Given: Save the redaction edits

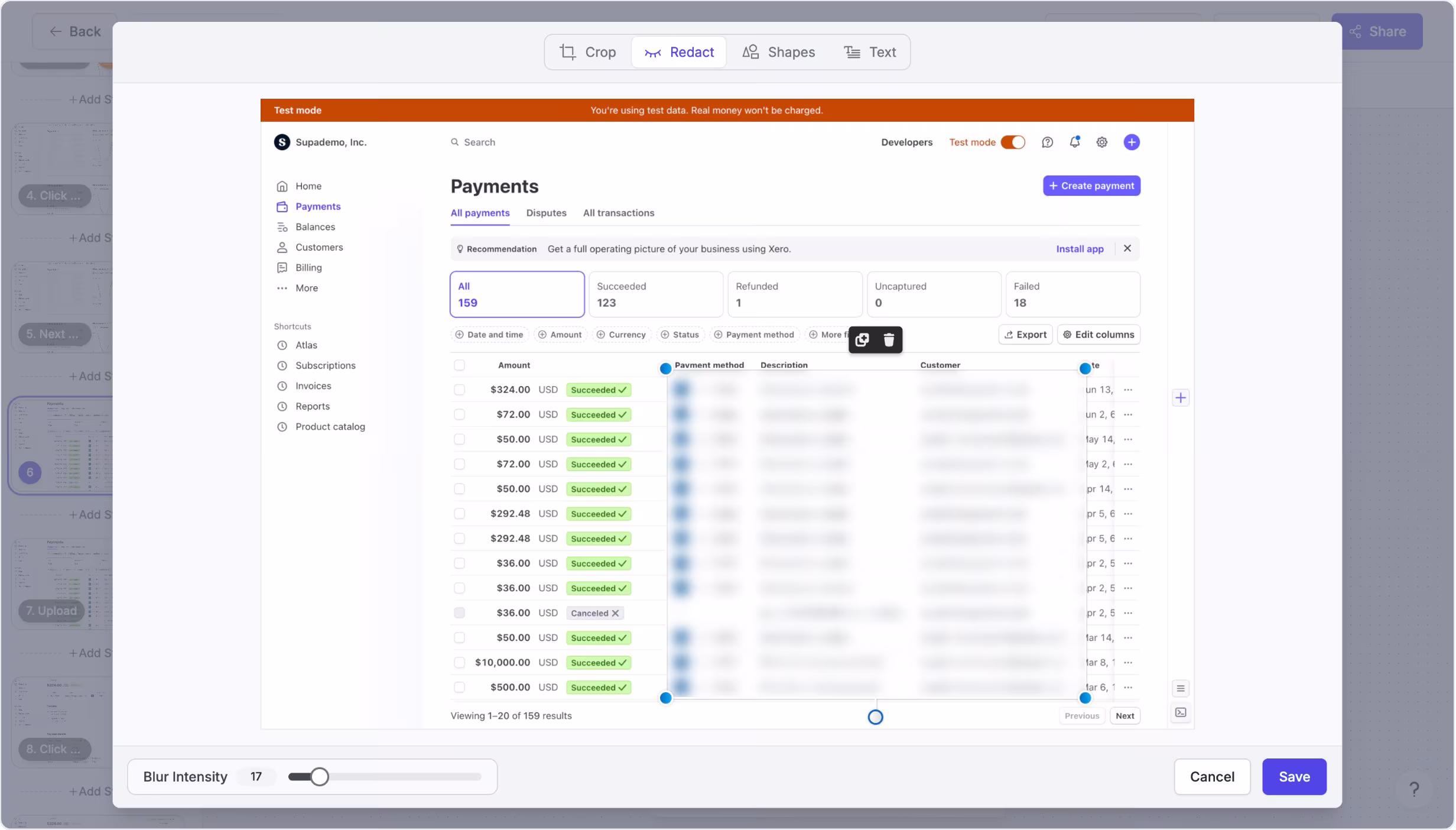Looking at the screenshot, I should [x=1293, y=776].
